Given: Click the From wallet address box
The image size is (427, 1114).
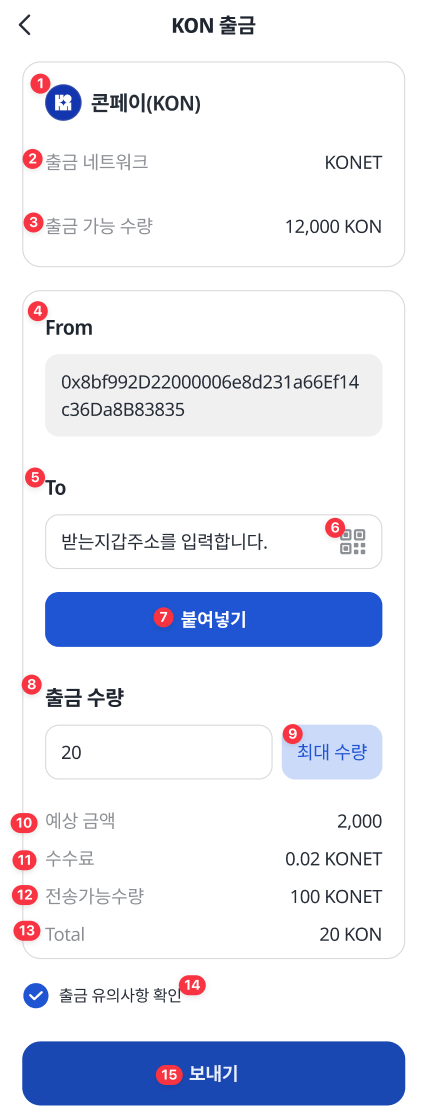Looking at the screenshot, I should pos(214,395).
